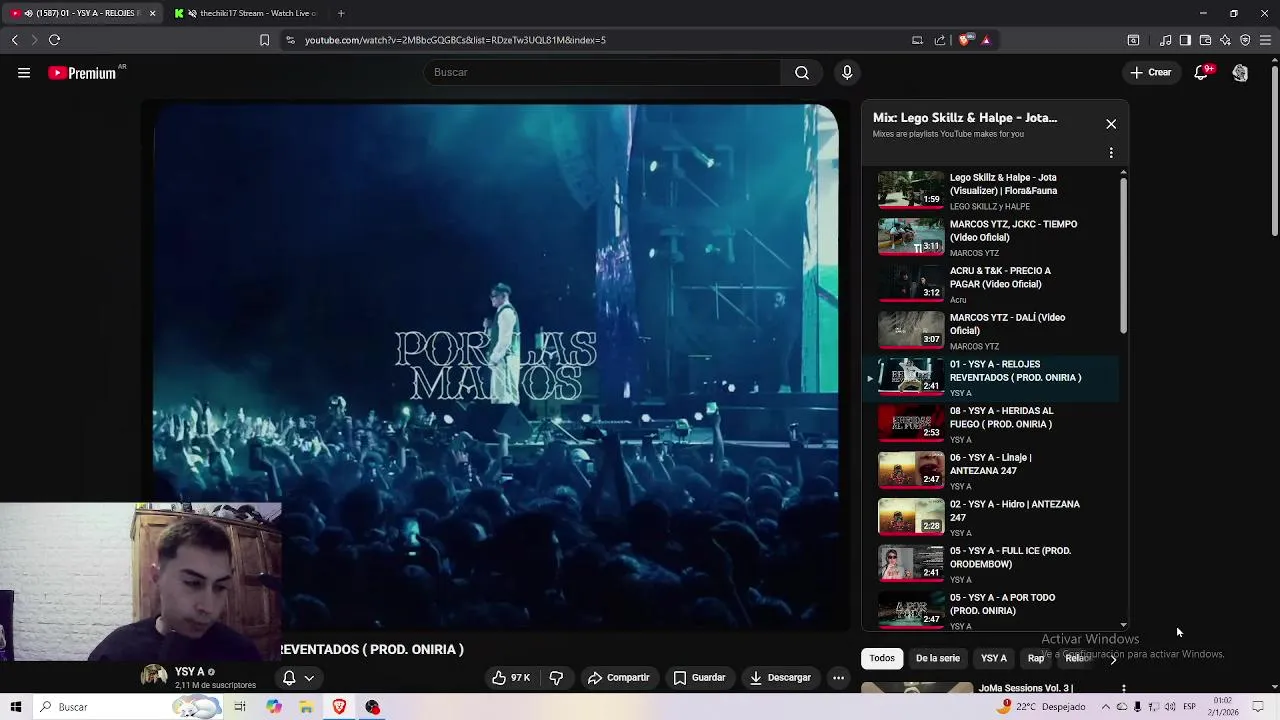This screenshot has height=720, width=1280.
Task: Click the browser back arrow
Action: tap(15, 40)
